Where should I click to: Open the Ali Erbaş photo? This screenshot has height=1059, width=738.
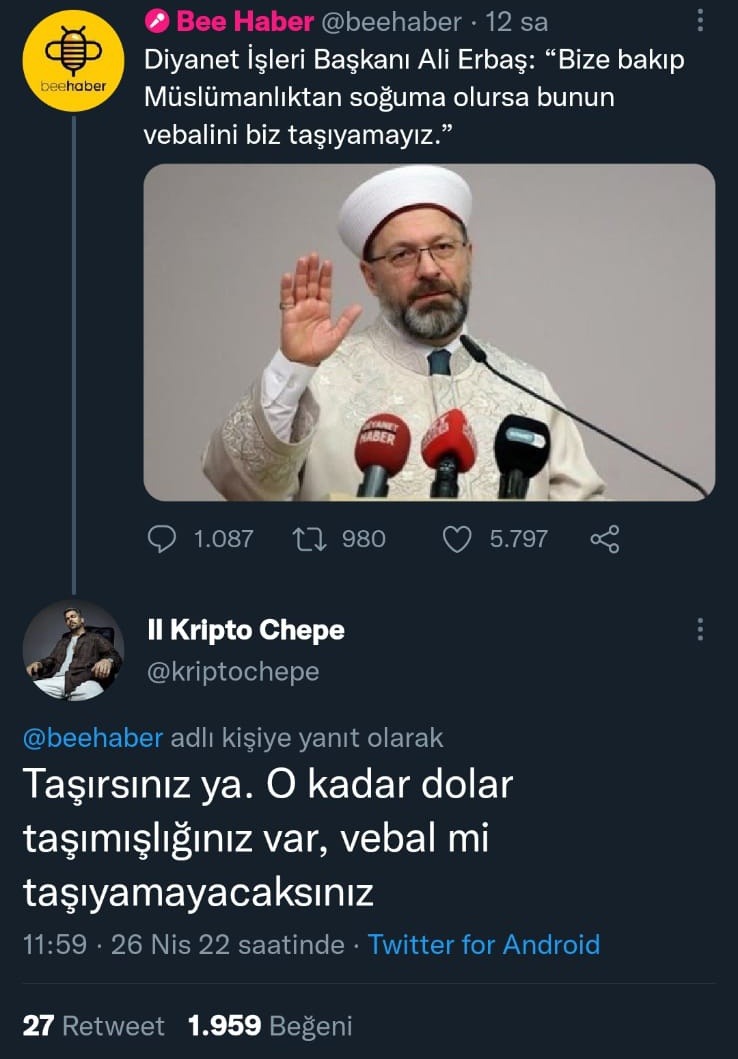[x=429, y=332]
